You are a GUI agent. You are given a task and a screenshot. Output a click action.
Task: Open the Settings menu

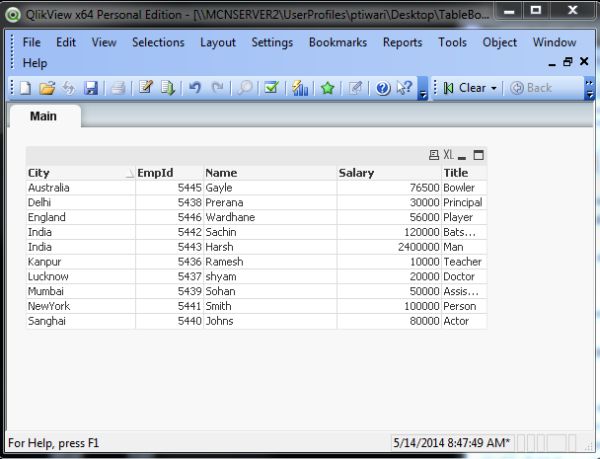point(272,42)
